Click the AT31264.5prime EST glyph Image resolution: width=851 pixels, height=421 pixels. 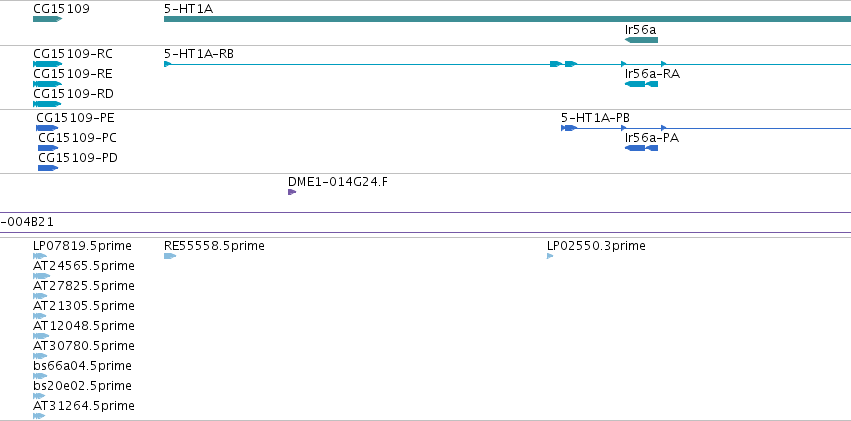click(39, 416)
